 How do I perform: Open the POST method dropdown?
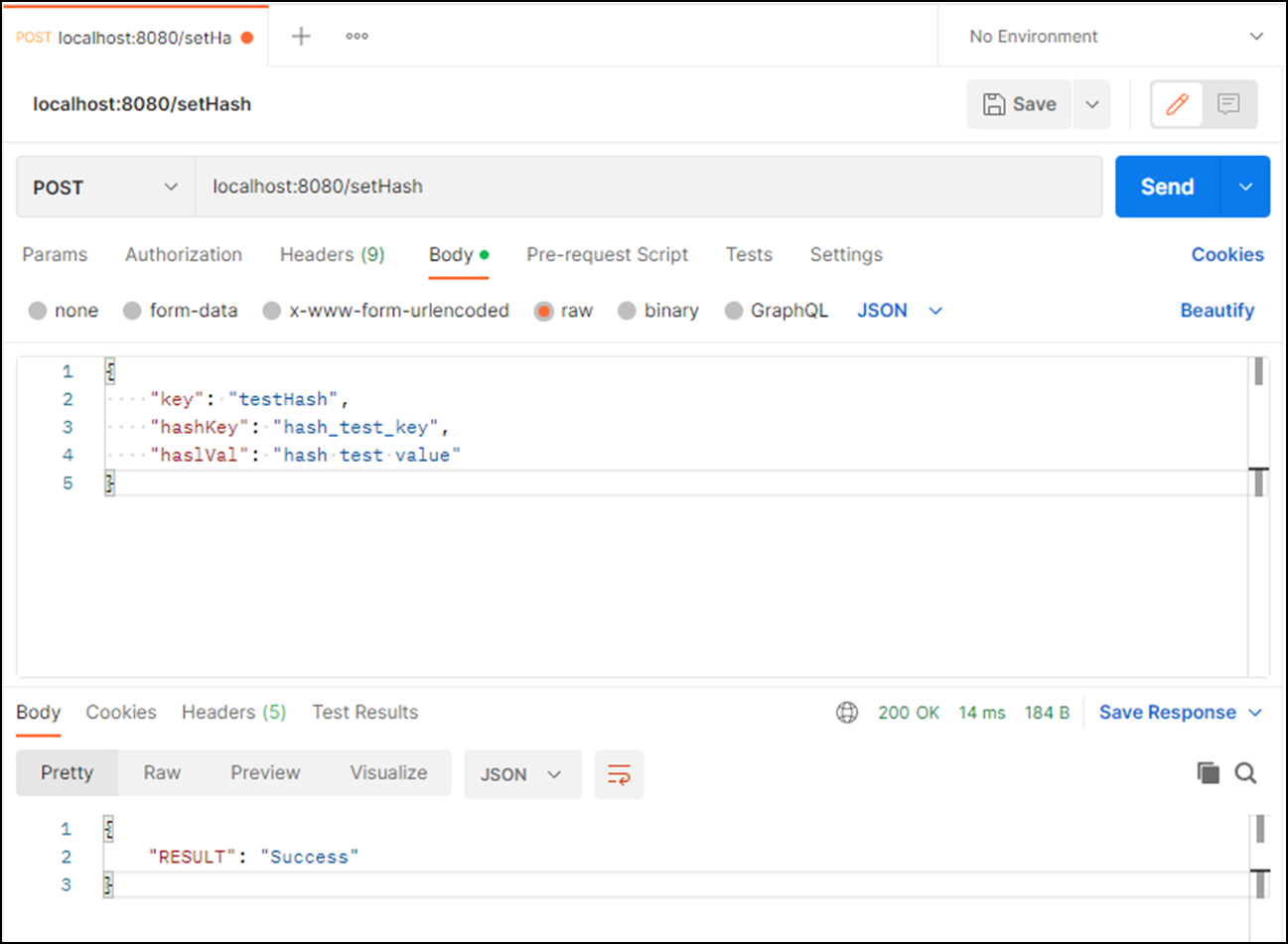coord(105,187)
